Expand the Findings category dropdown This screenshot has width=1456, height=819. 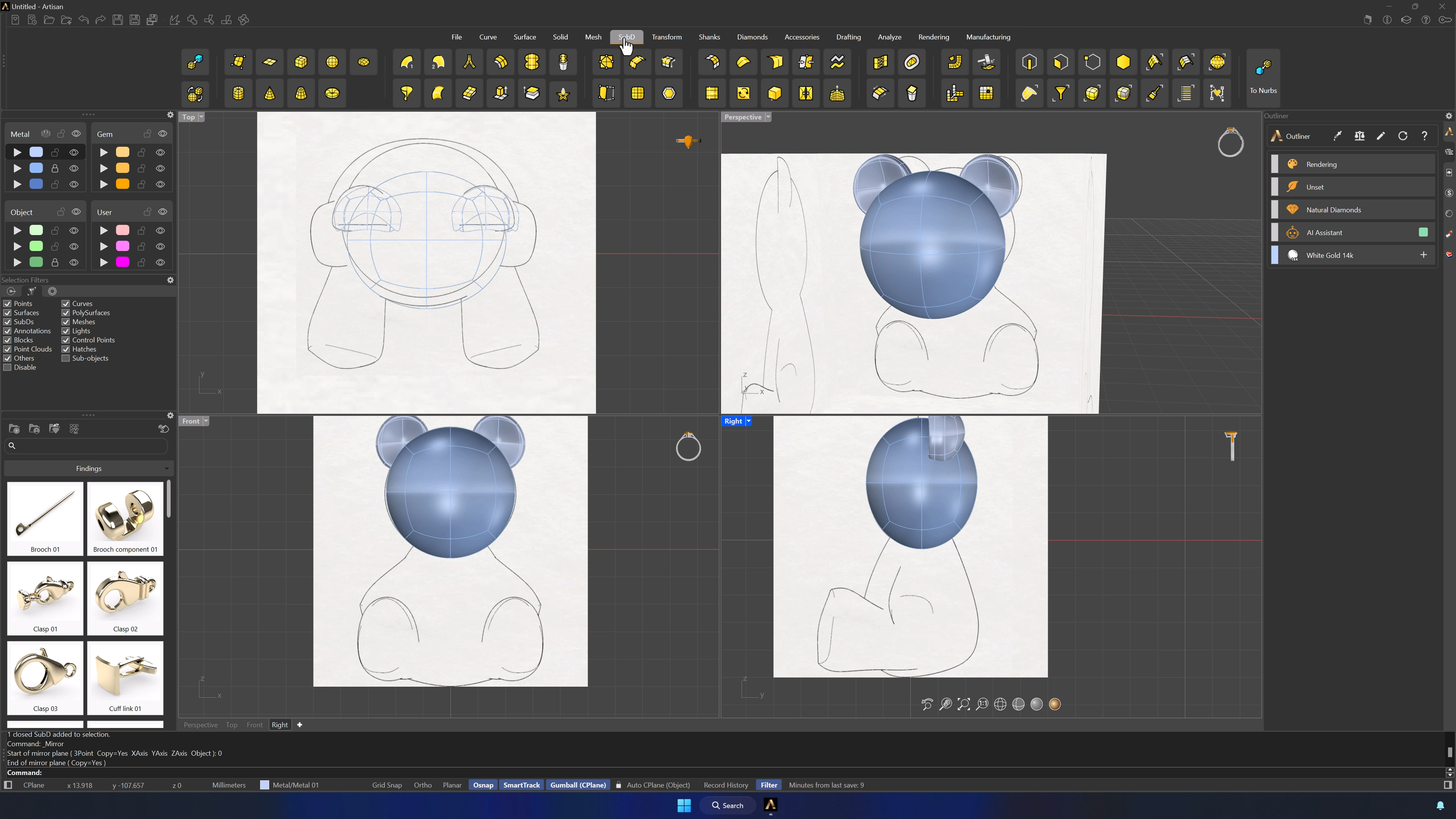[x=89, y=469]
